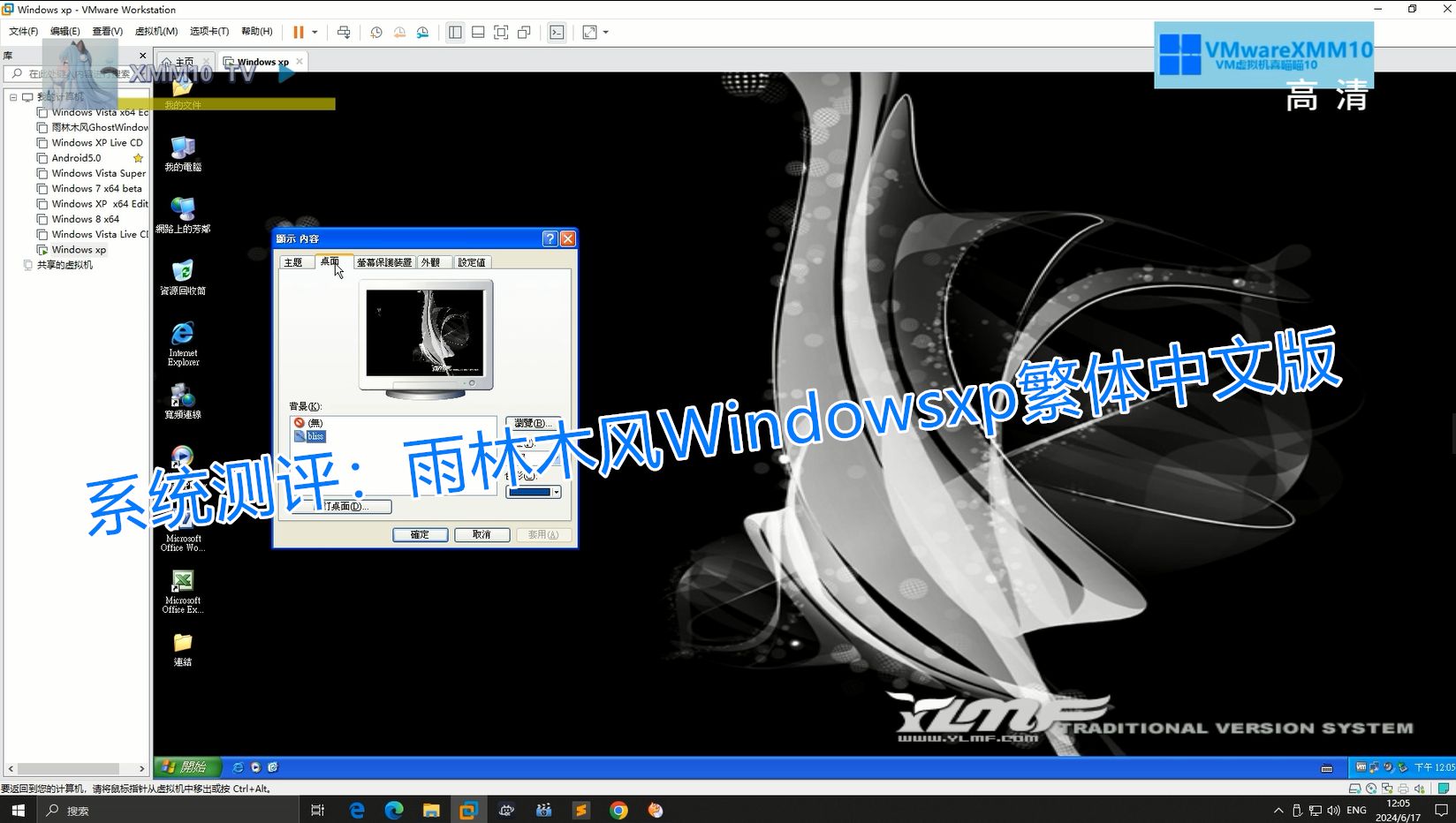1456x823 pixels.
Task: Switch to 設定值 tab
Action: 472,262
